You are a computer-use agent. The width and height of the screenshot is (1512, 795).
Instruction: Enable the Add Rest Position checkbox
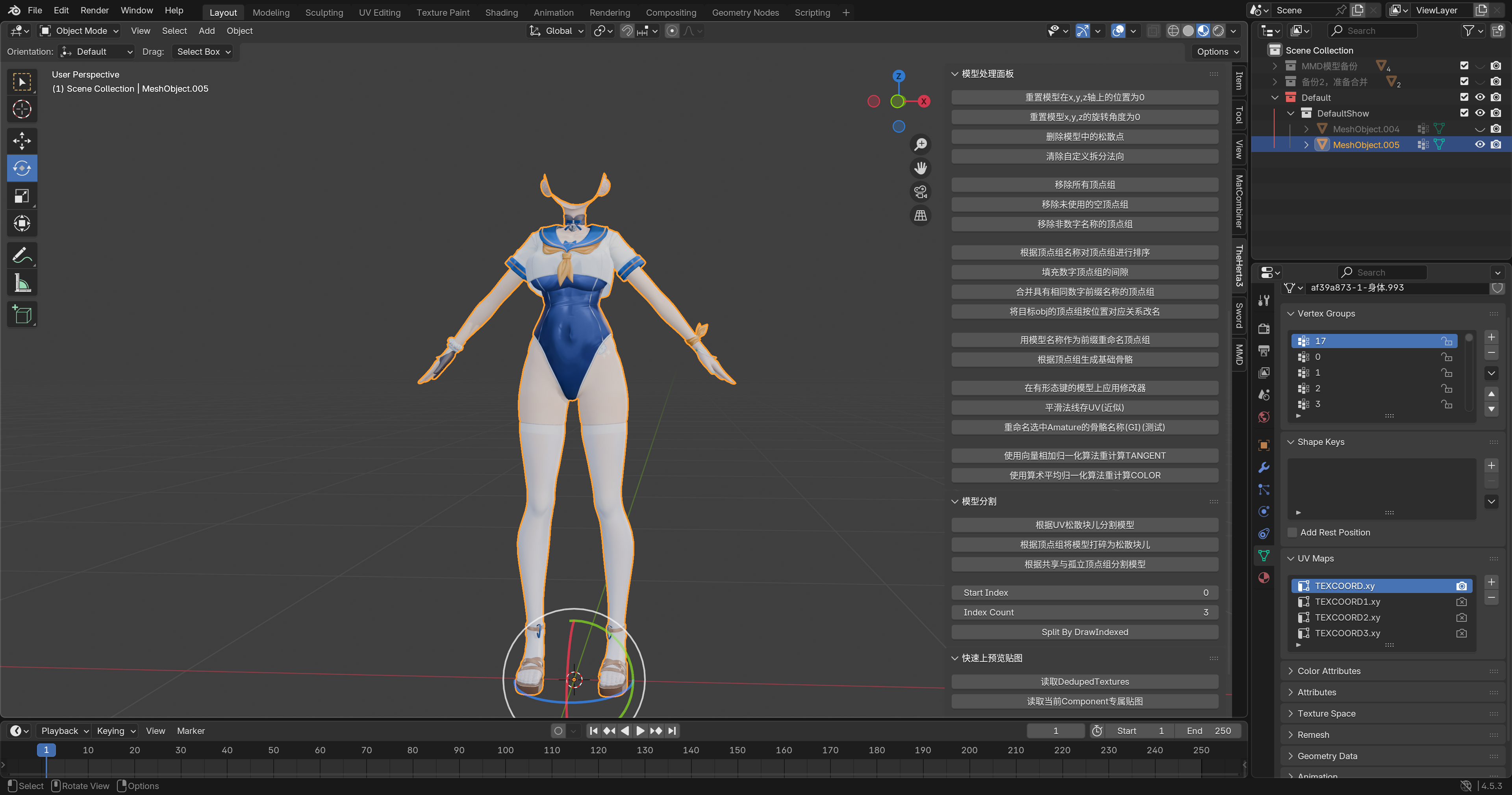(1292, 532)
